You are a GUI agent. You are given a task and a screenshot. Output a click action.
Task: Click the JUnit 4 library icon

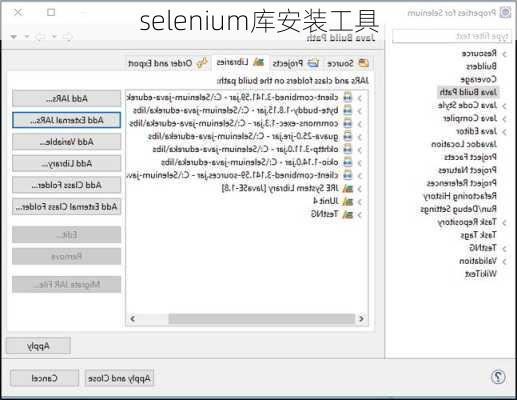pyautogui.click(x=348, y=201)
